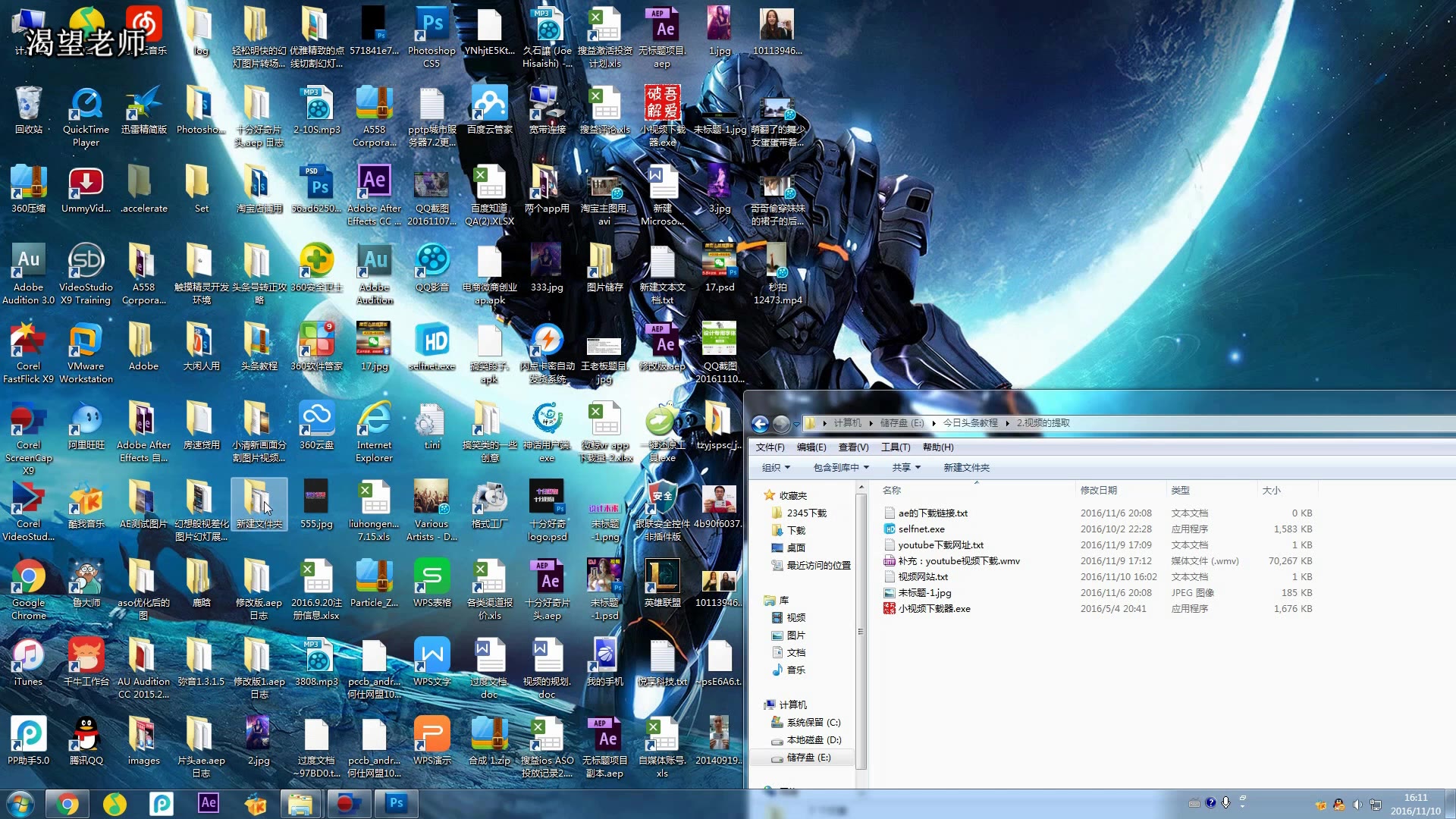Click the navigation pane vertical scrollbar
Viewport: 1456px width, 819px height.
(x=861, y=631)
